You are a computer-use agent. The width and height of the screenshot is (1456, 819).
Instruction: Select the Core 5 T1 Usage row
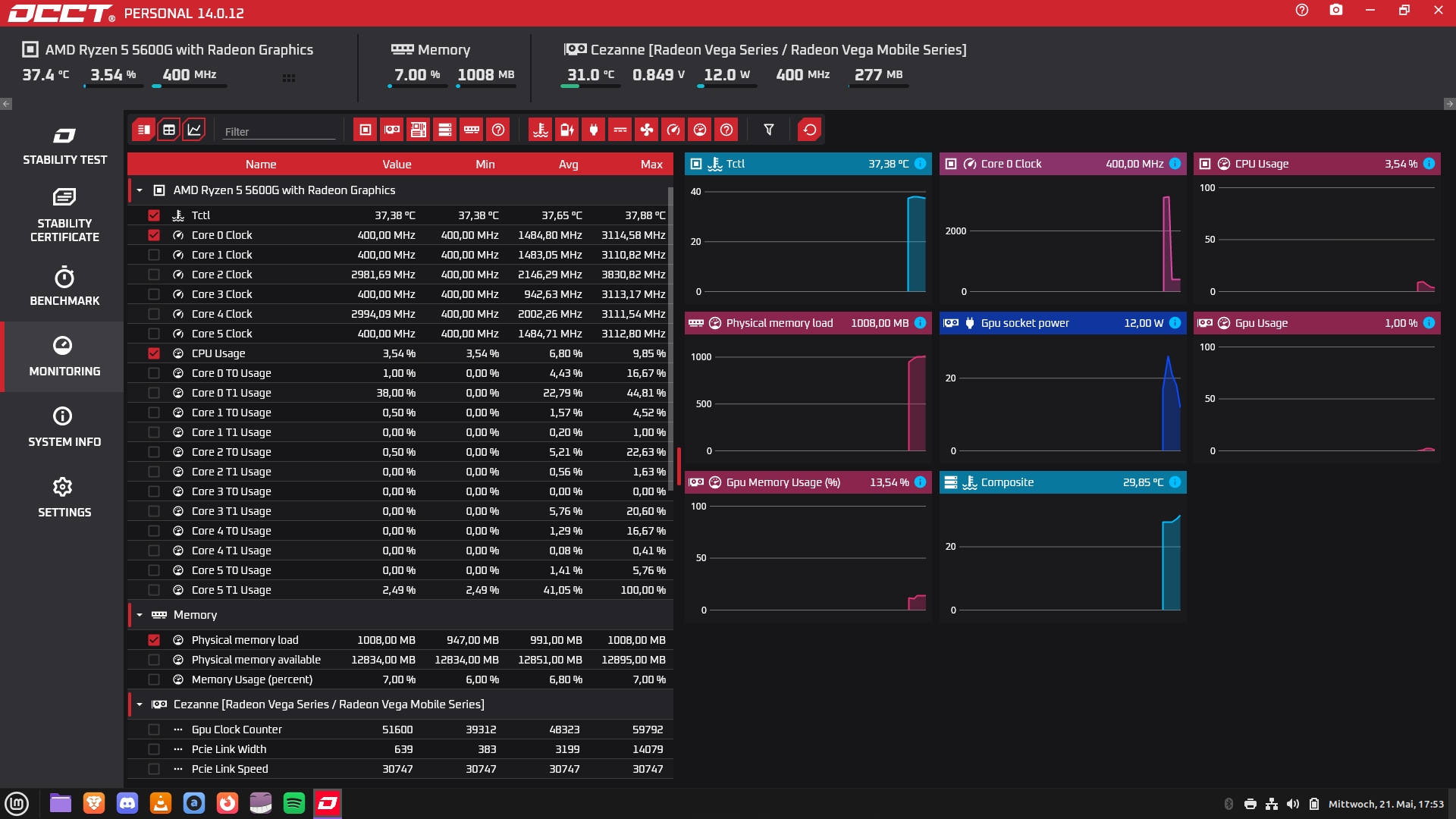pyautogui.click(x=400, y=590)
